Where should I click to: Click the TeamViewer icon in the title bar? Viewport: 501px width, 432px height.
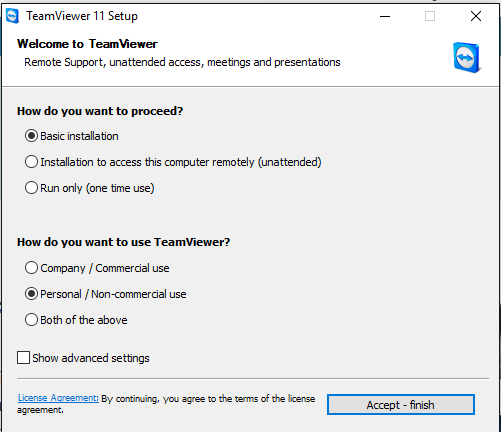pyautogui.click(x=13, y=16)
